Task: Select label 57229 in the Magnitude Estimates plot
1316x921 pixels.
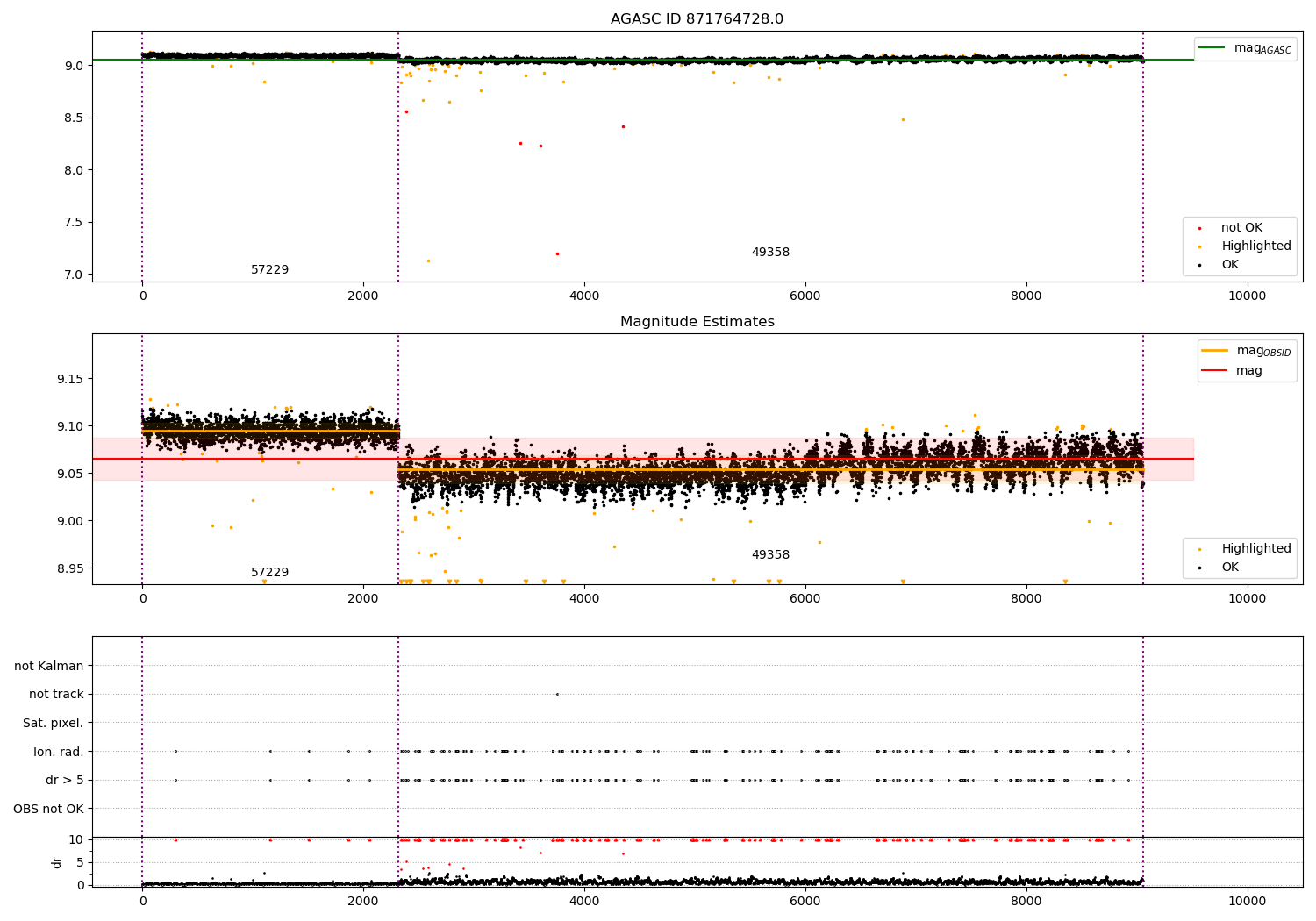Action: click(x=270, y=573)
